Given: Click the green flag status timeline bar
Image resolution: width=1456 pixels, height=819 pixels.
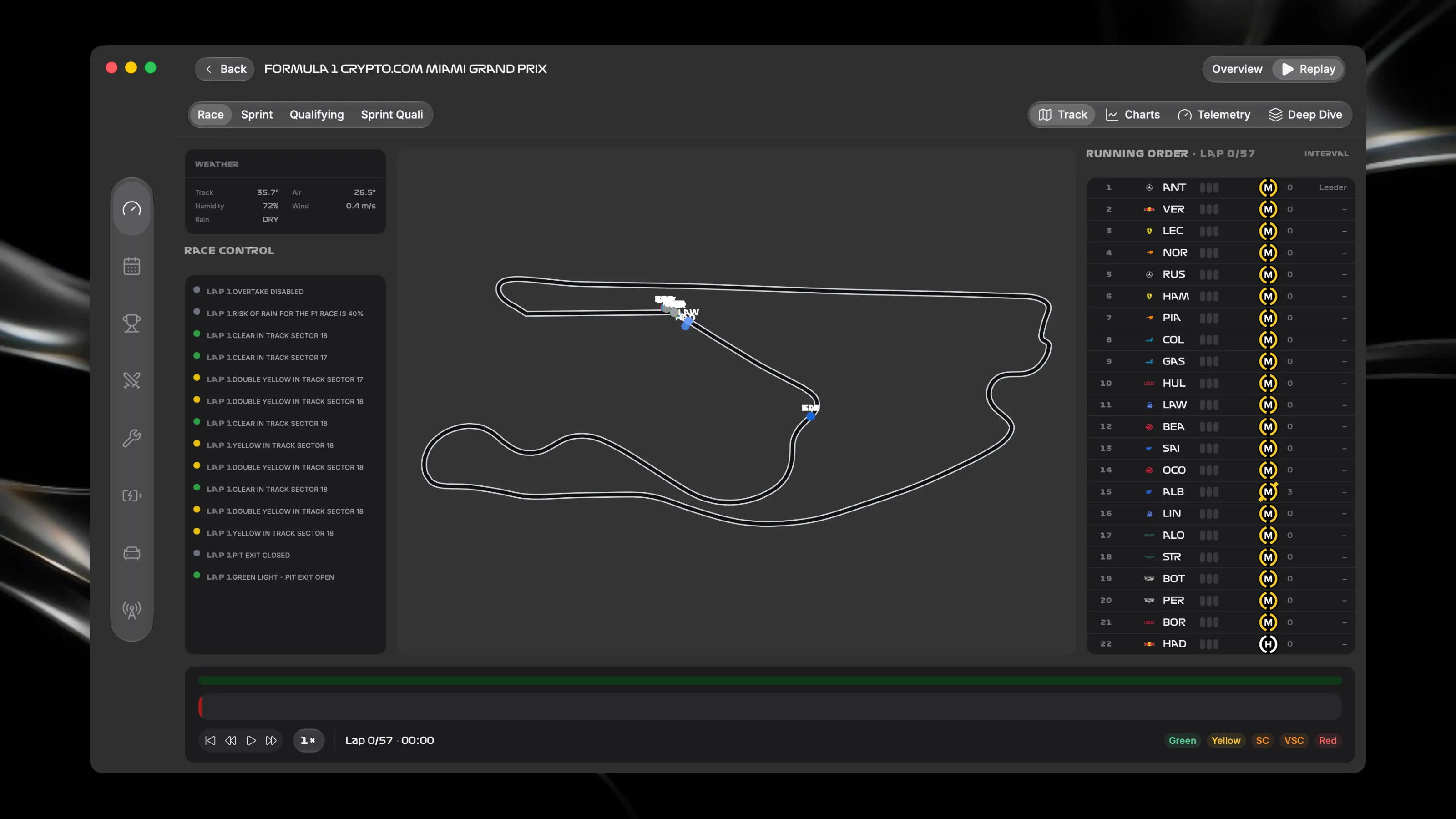Looking at the screenshot, I should pyautogui.click(x=770, y=681).
